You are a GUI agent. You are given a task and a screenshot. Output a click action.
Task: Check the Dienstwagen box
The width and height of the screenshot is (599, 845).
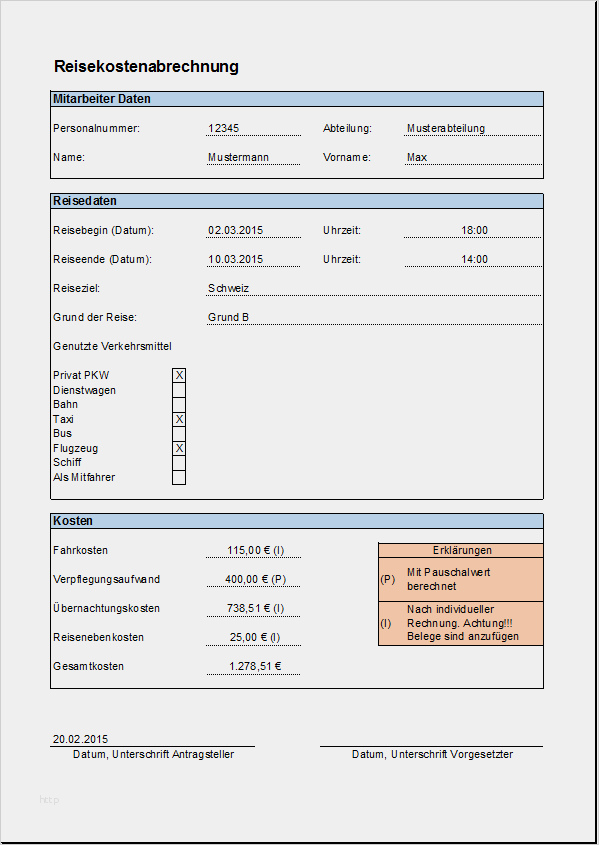179,390
